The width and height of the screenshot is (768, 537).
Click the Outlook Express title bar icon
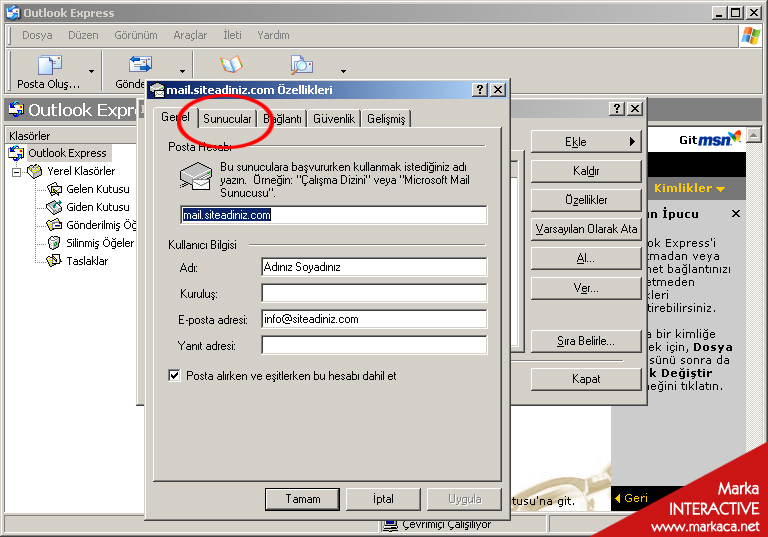click(13, 13)
